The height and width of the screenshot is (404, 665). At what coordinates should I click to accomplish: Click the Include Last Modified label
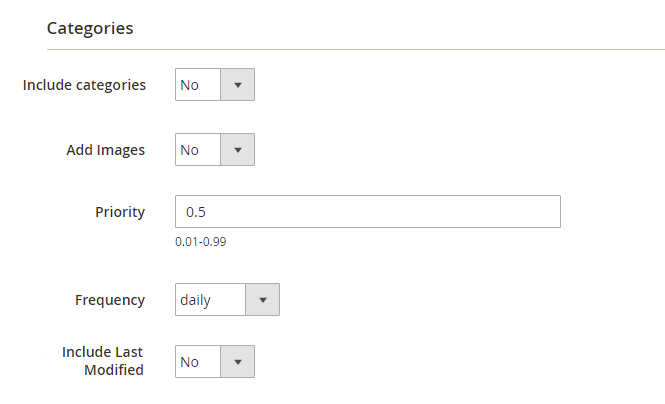[103, 361]
